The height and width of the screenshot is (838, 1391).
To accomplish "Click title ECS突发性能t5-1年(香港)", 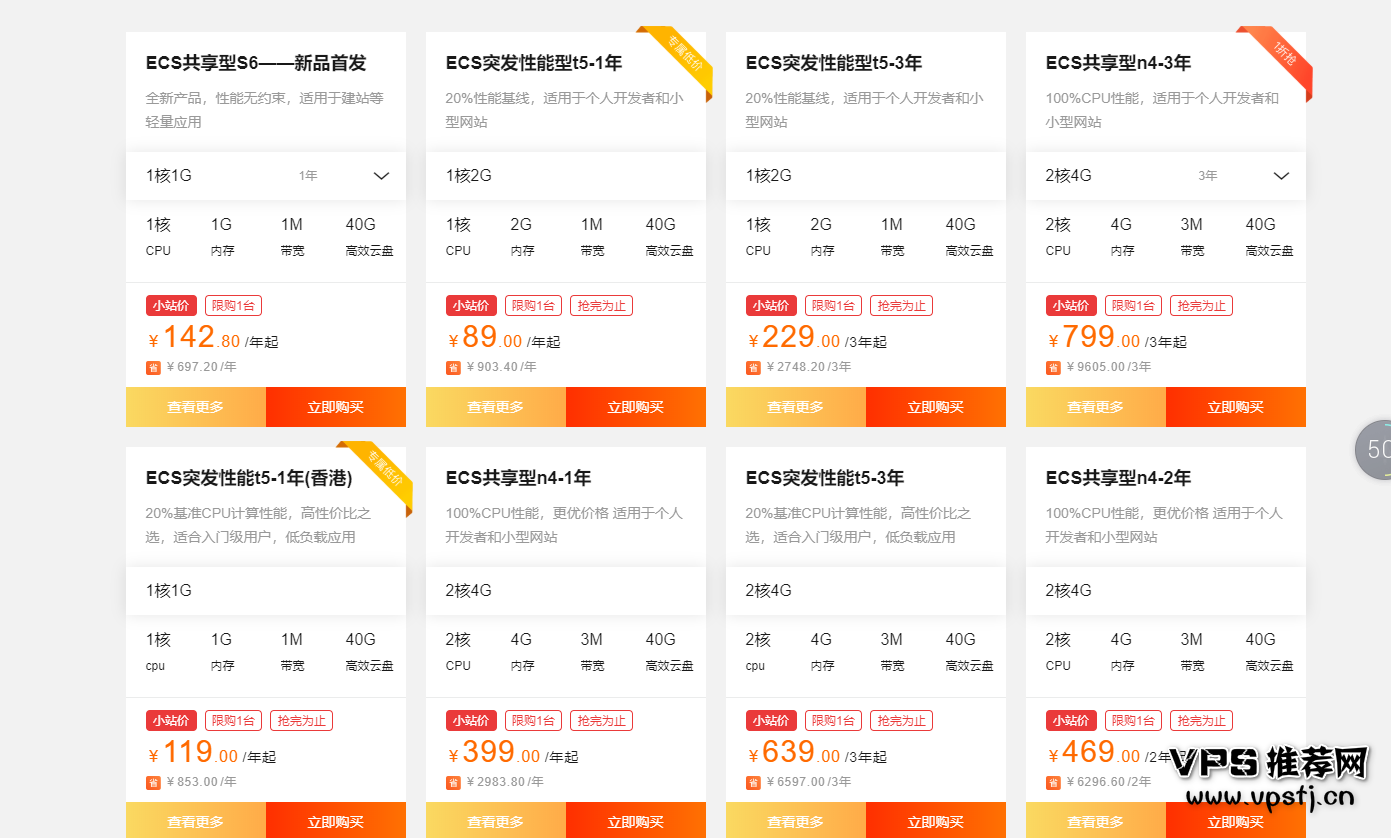I will pyautogui.click(x=249, y=478).
